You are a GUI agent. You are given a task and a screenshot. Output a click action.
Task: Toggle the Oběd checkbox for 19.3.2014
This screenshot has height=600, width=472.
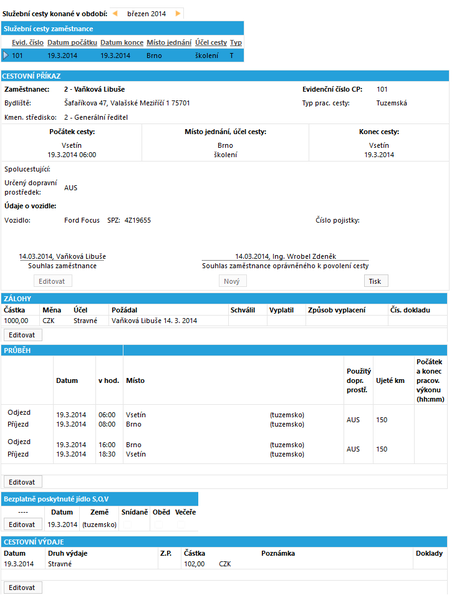(159, 525)
